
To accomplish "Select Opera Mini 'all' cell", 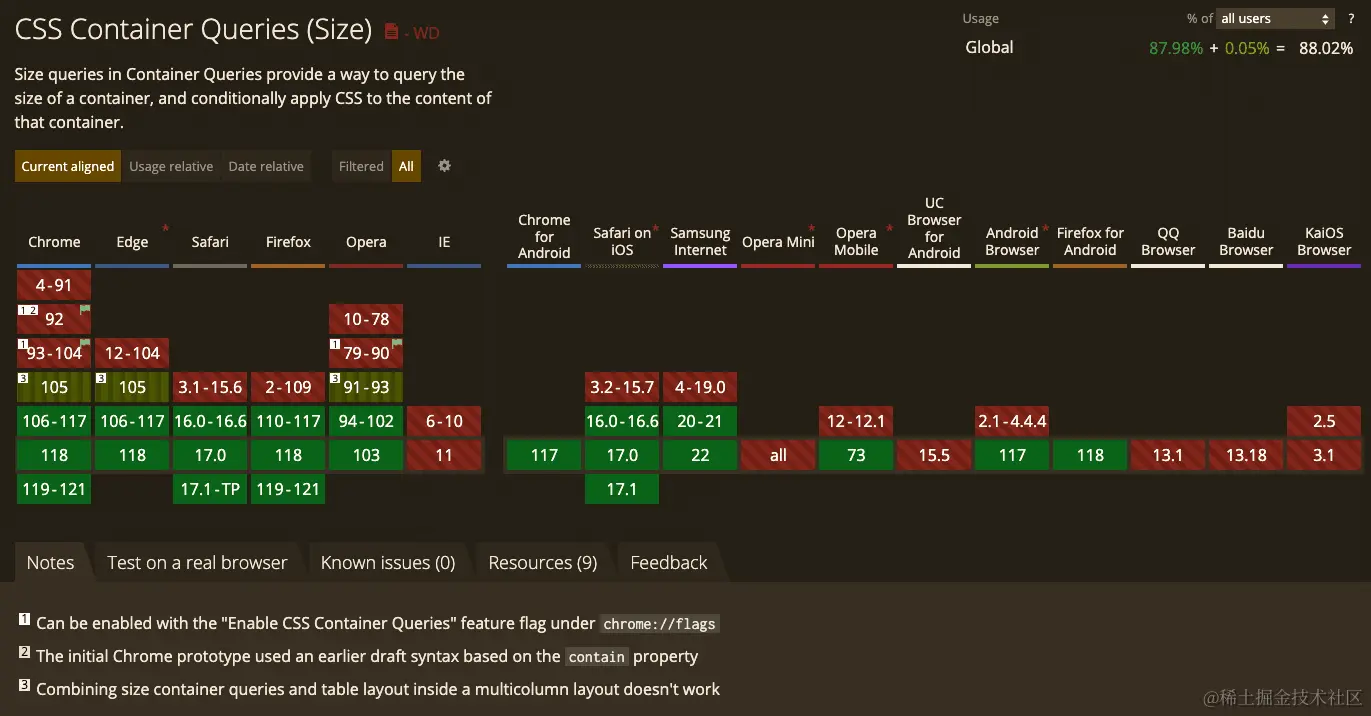I will tap(778, 455).
